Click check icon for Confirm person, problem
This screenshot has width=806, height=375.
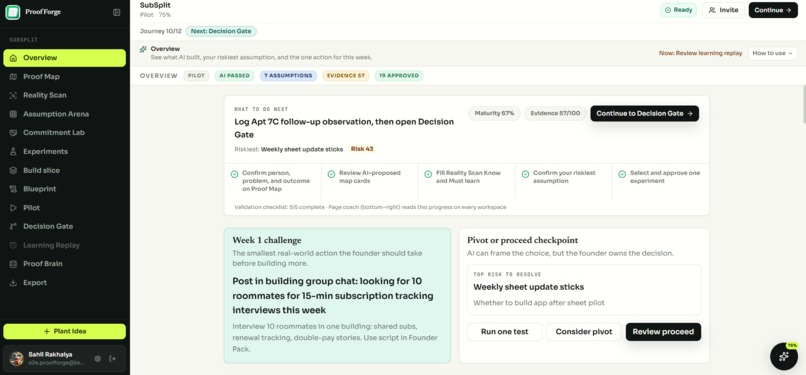click(x=234, y=174)
